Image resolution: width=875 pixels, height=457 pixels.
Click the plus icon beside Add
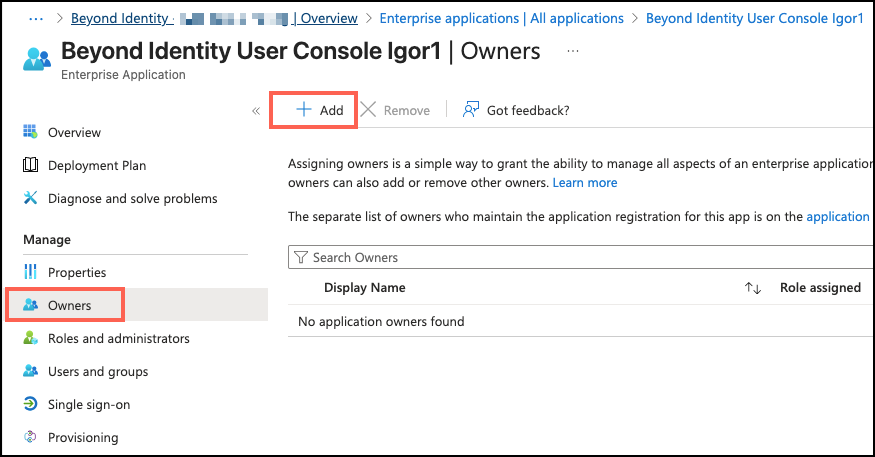pos(304,109)
